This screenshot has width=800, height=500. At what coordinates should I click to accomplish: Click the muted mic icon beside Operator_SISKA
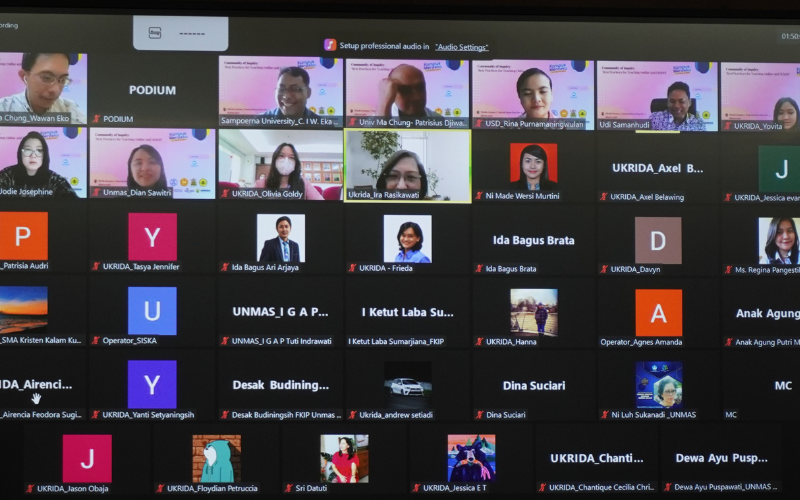(x=96, y=340)
